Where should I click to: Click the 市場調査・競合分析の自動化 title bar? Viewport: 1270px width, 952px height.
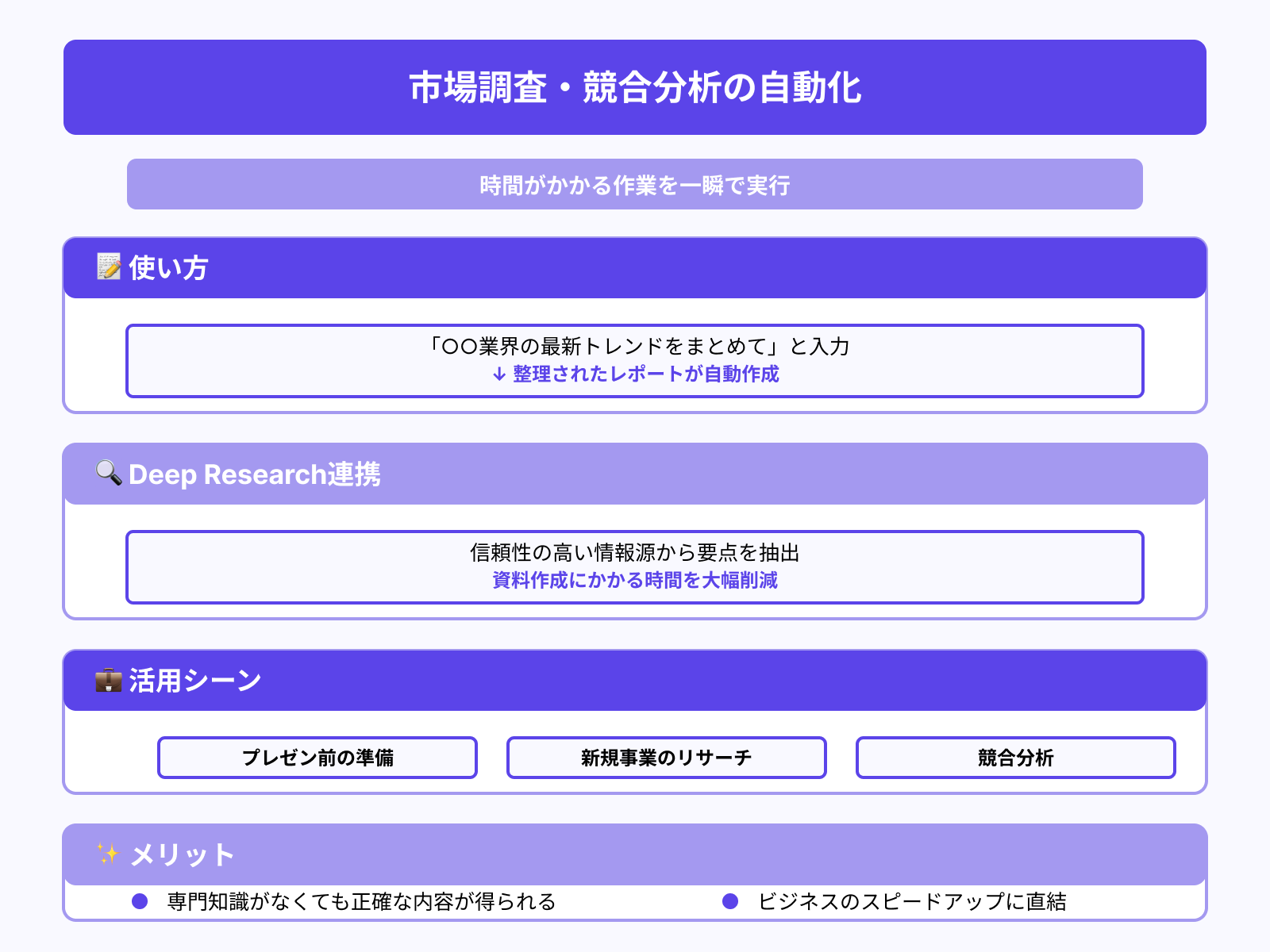(635, 87)
